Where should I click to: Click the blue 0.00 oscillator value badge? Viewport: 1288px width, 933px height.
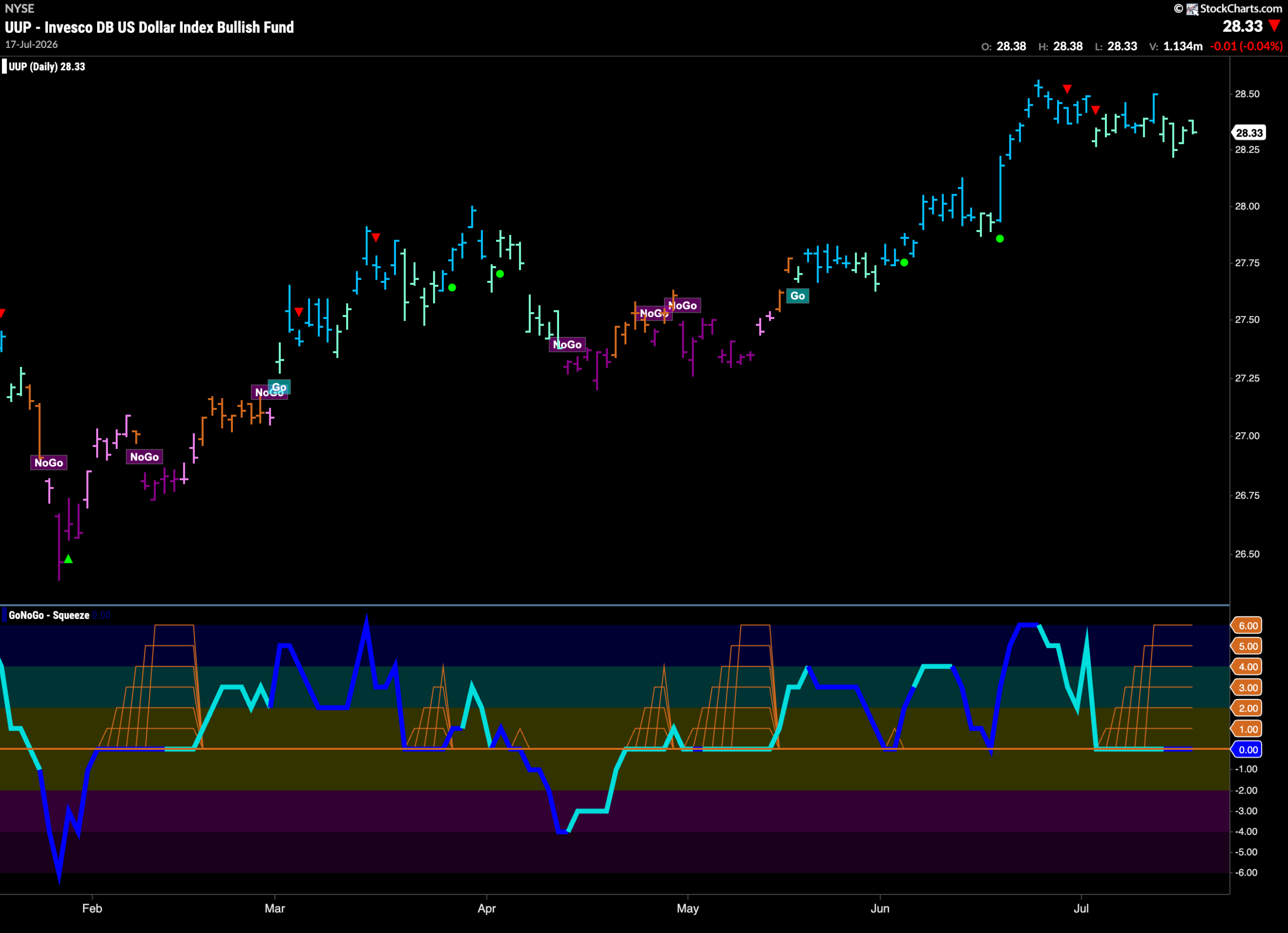[x=1247, y=750]
